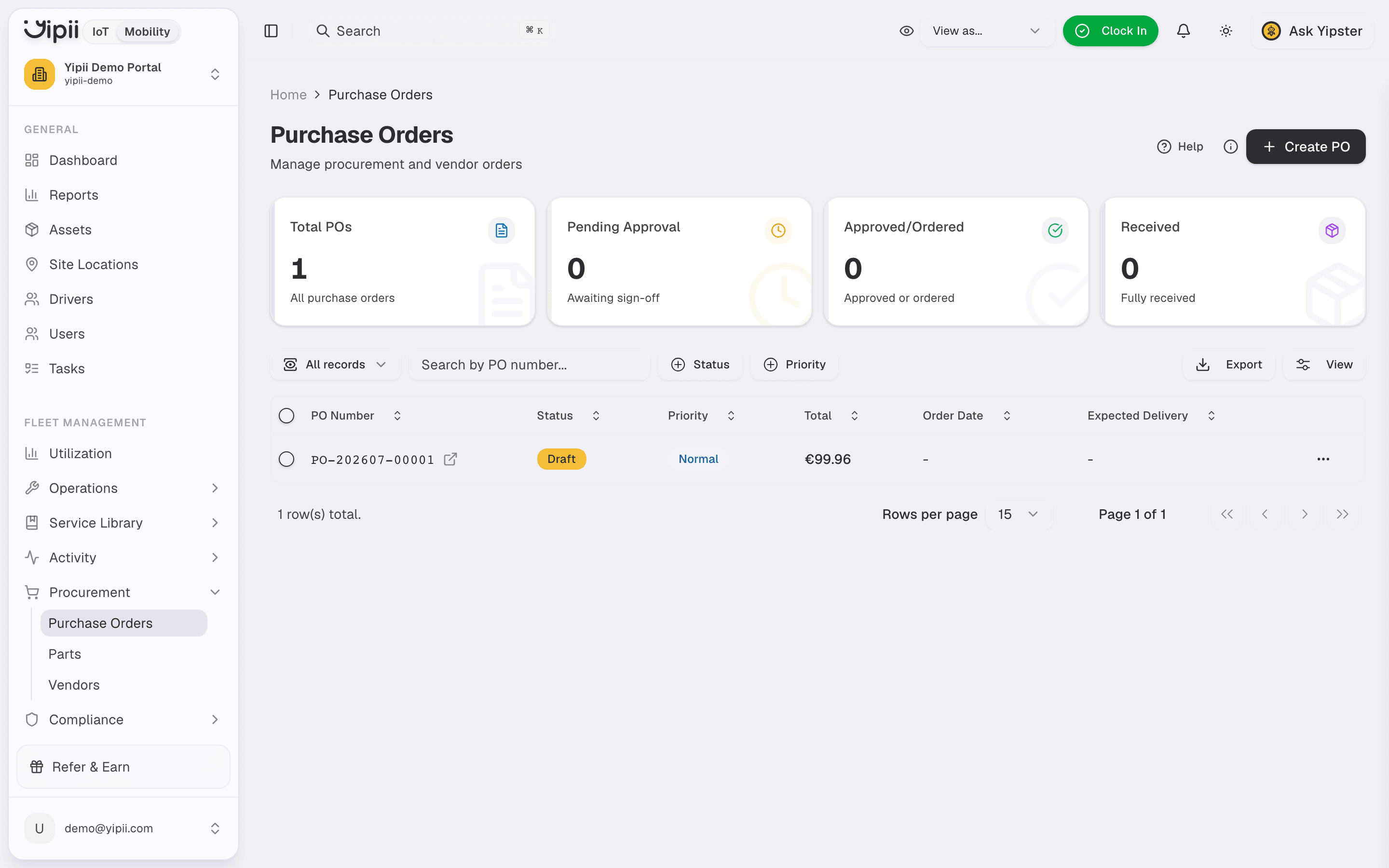This screenshot has width=1389, height=868.
Task: Click the Pending Approval clock icon
Action: (x=778, y=230)
